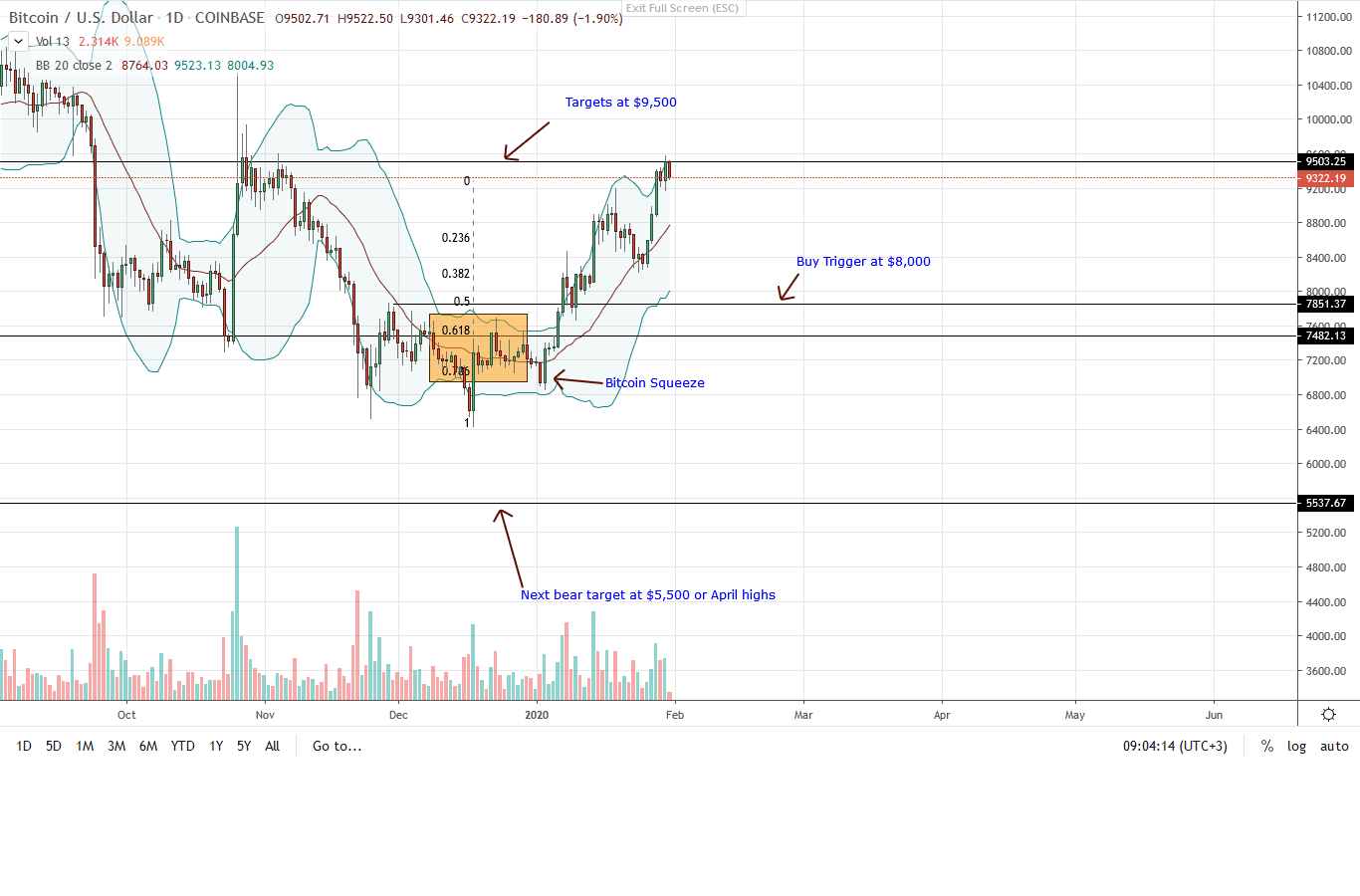
Task: Click the Vol 13 indicator label
Action: point(53,42)
